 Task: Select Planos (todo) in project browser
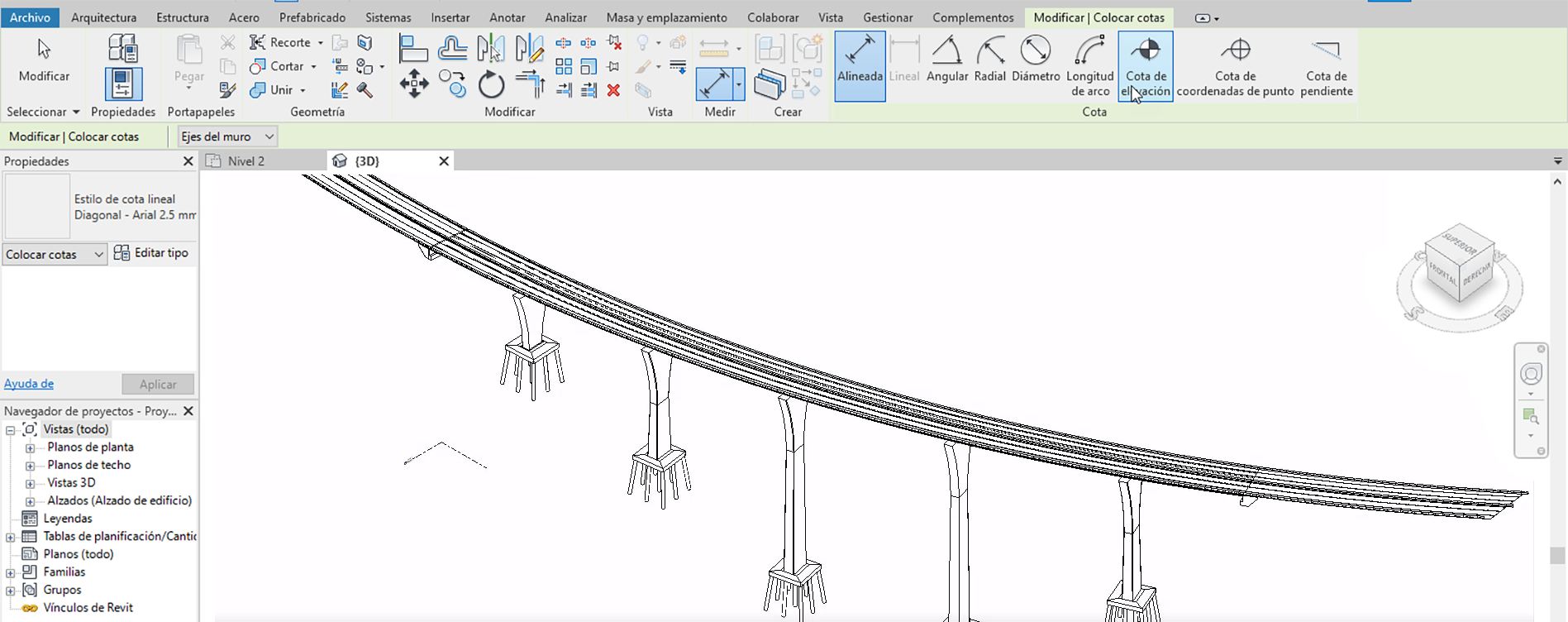(x=79, y=554)
